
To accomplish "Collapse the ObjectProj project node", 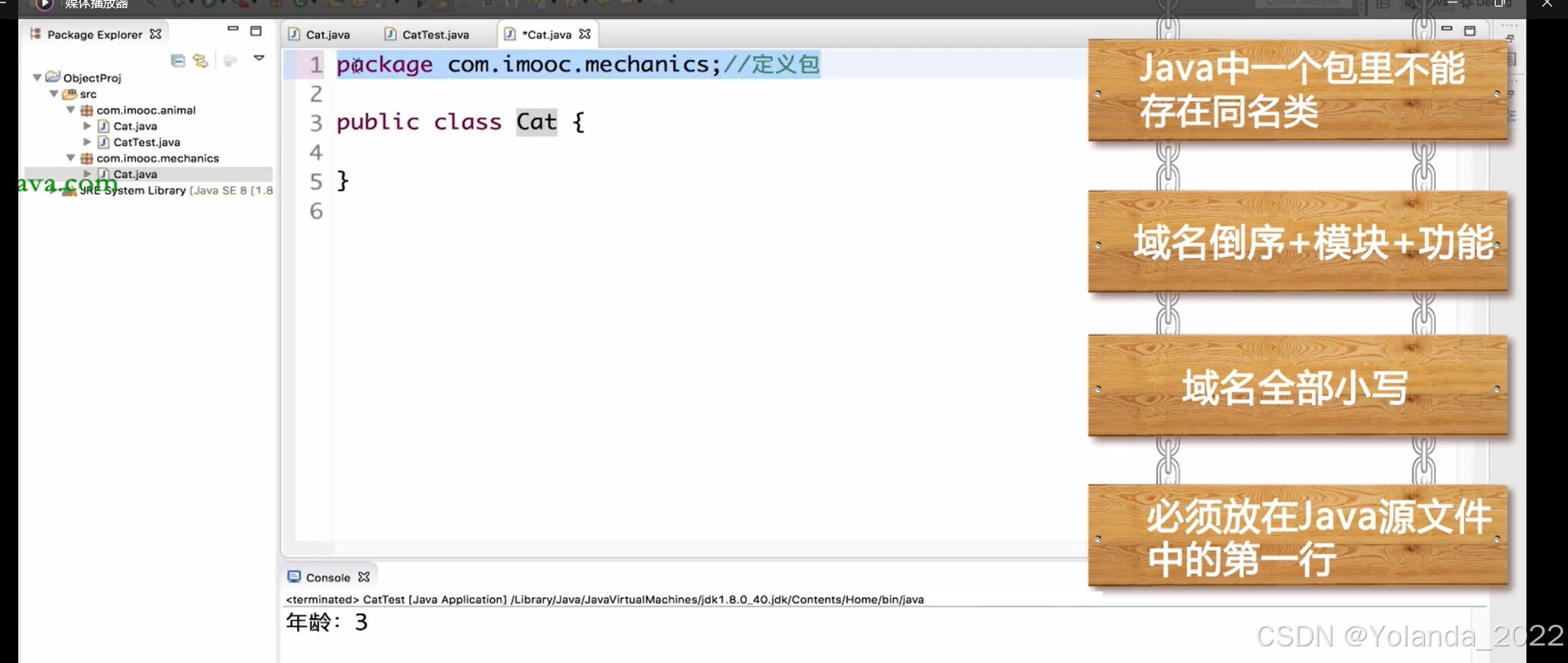I will 37,77.
